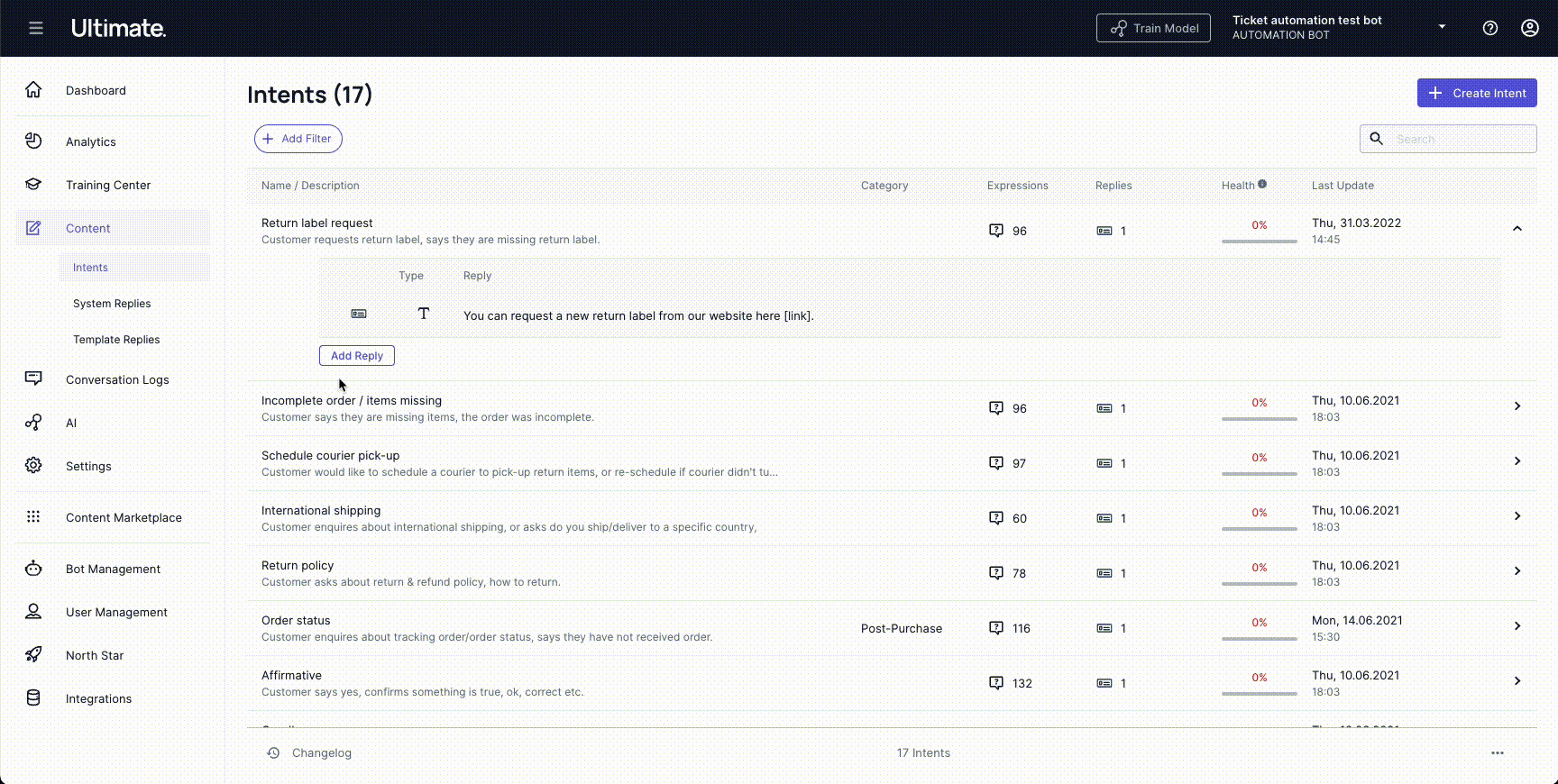Open the bot selector dropdown arrow
The height and width of the screenshot is (784, 1558).
pyautogui.click(x=1442, y=27)
